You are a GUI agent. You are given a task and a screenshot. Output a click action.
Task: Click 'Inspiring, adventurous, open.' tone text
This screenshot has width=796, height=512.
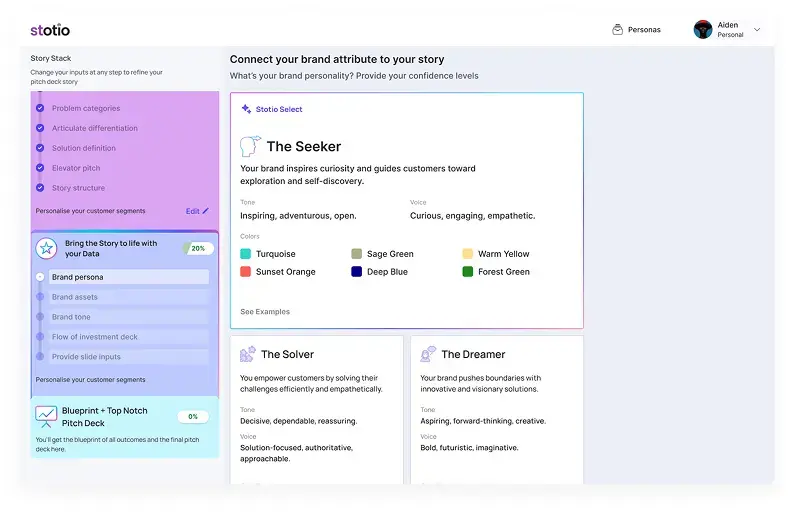tap(298, 216)
